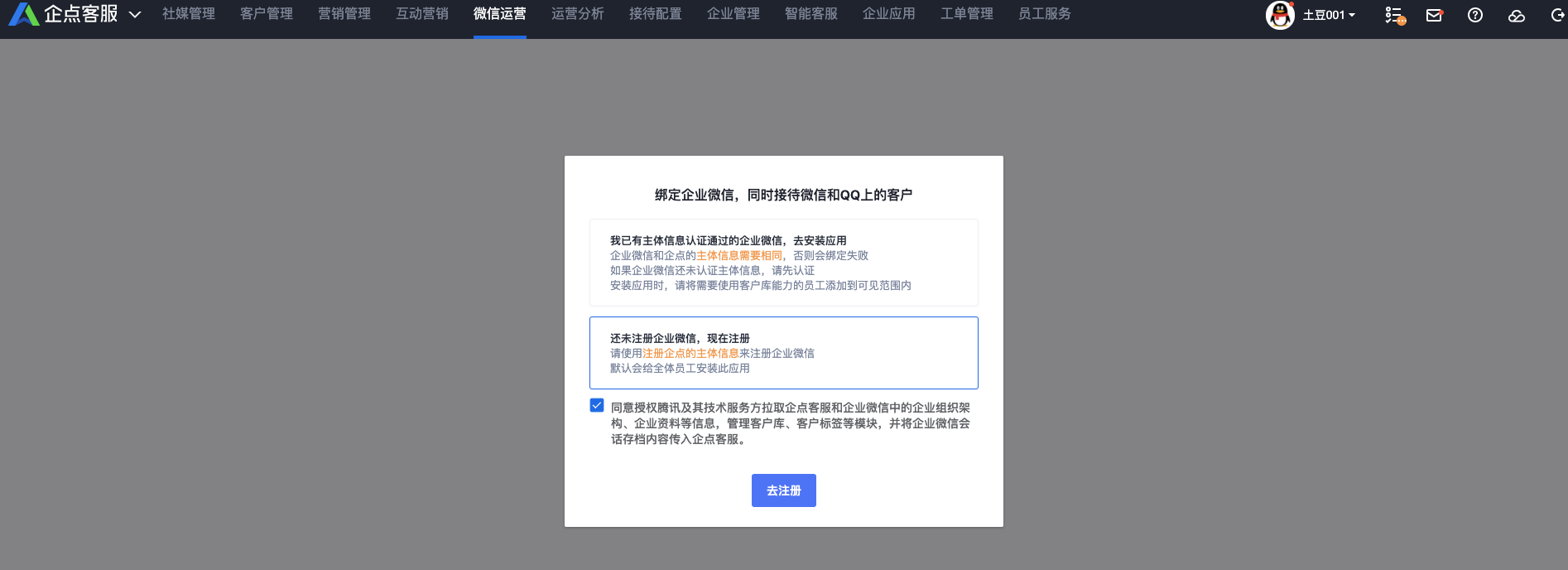
Task: Click the QQ penguin user avatar
Action: (x=1280, y=15)
